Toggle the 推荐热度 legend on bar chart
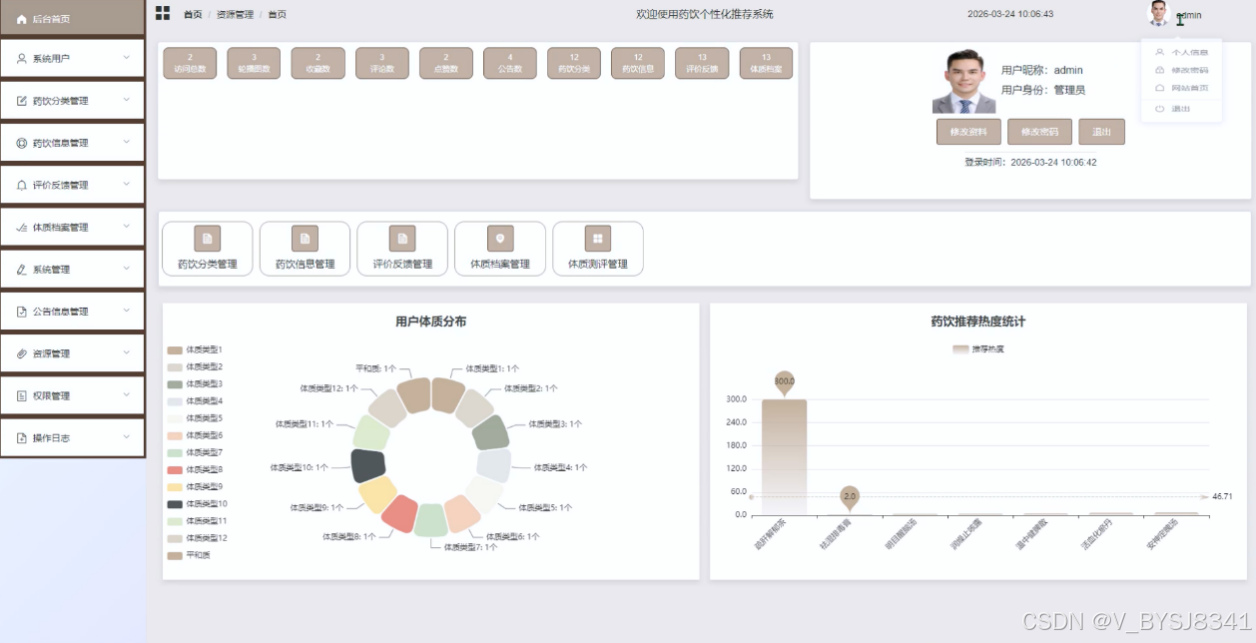The width and height of the screenshot is (1256, 643). pyautogui.click(x=979, y=349)
